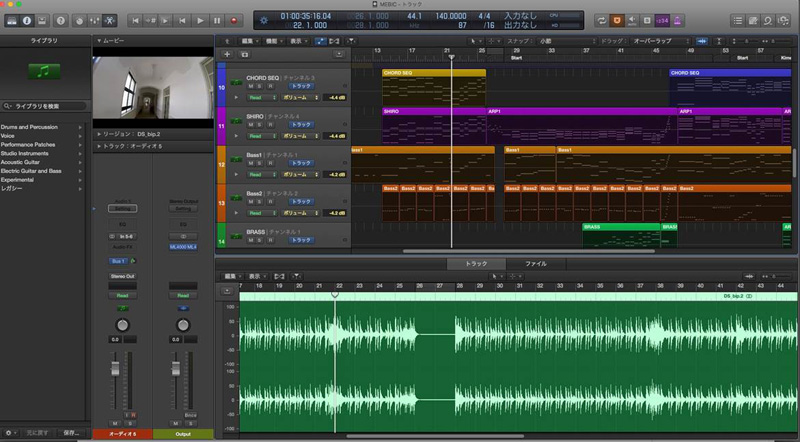Solo the SHIRO track

coord(260,125)
